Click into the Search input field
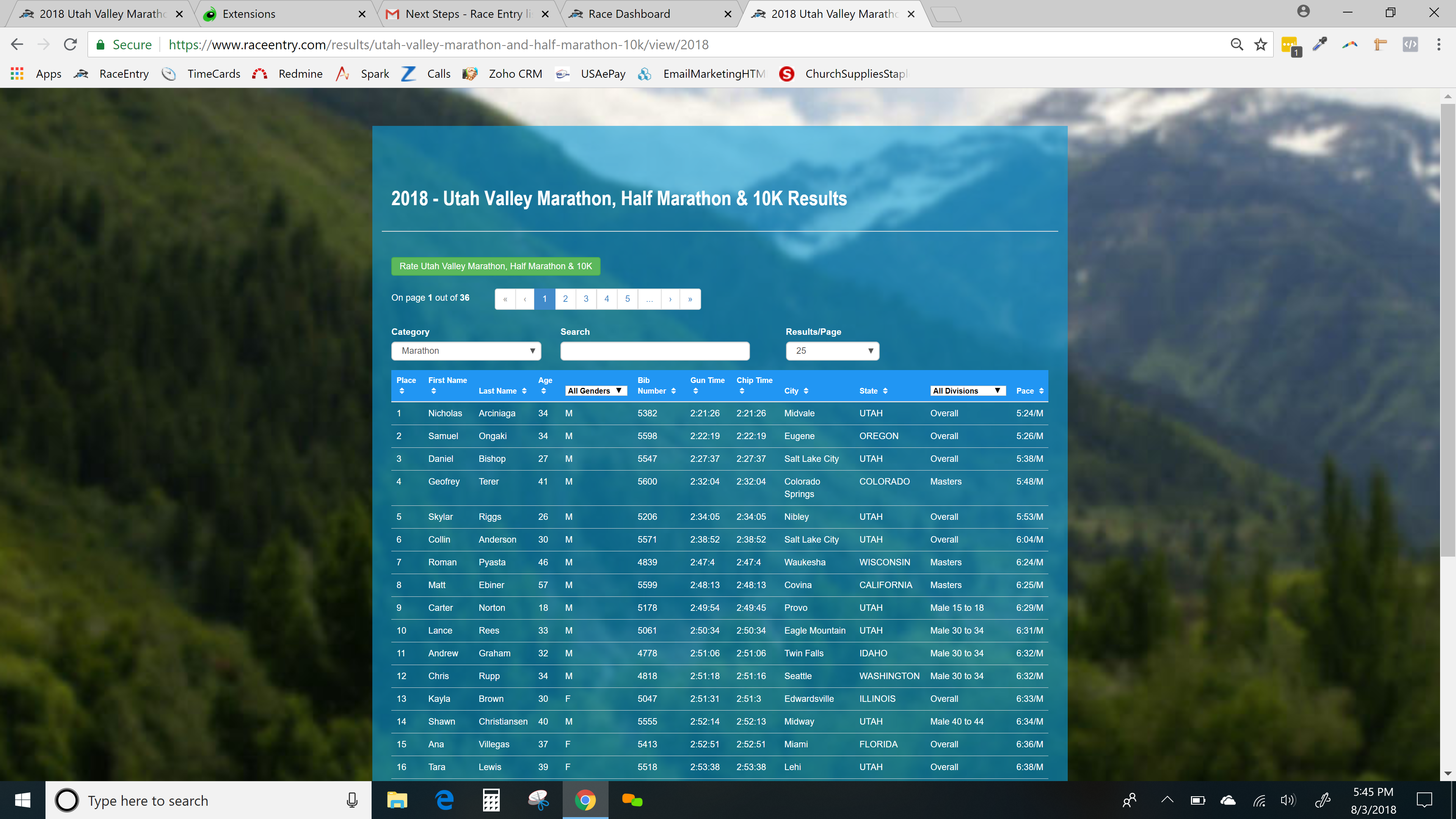This screenshot has height=819, width=1456. pyautogui.click(x=654, y=351)
